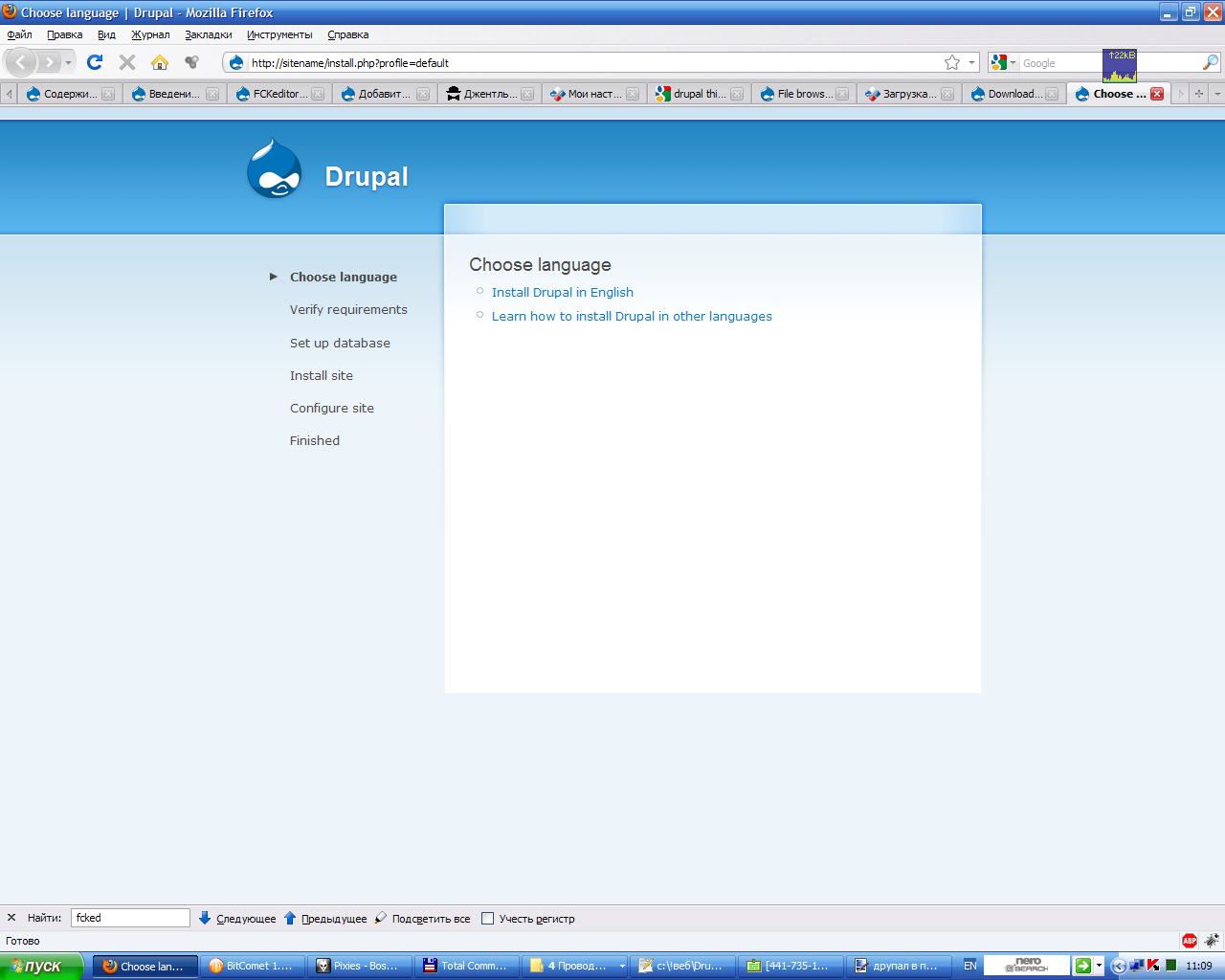Click the Drupal logo in the page header
This screenshot has height=980, width=1225.
point(275,168)
